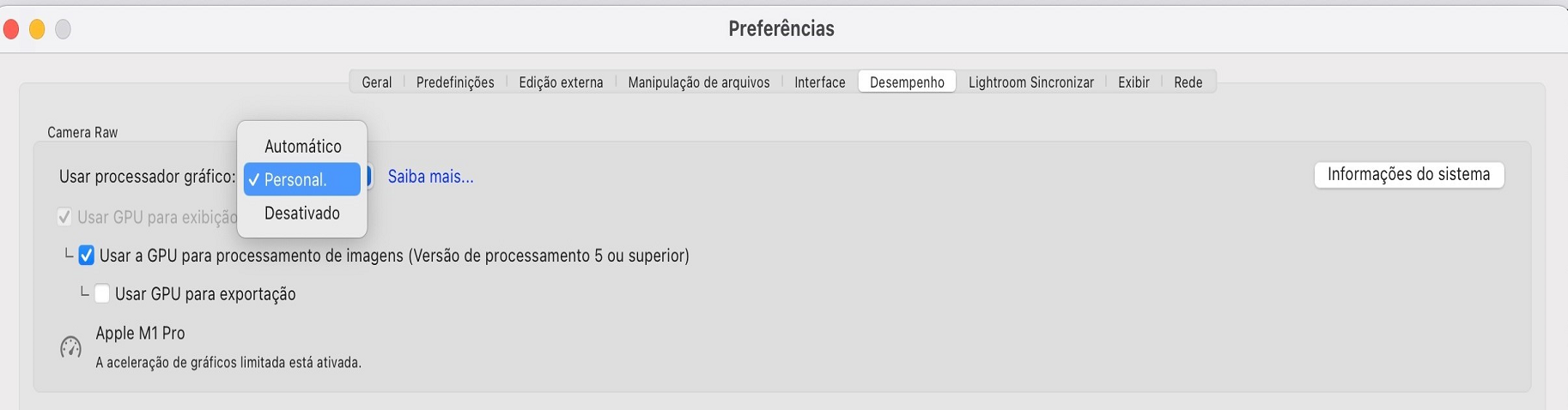Select Automático in graphics processor dropdown

point(302,147)
